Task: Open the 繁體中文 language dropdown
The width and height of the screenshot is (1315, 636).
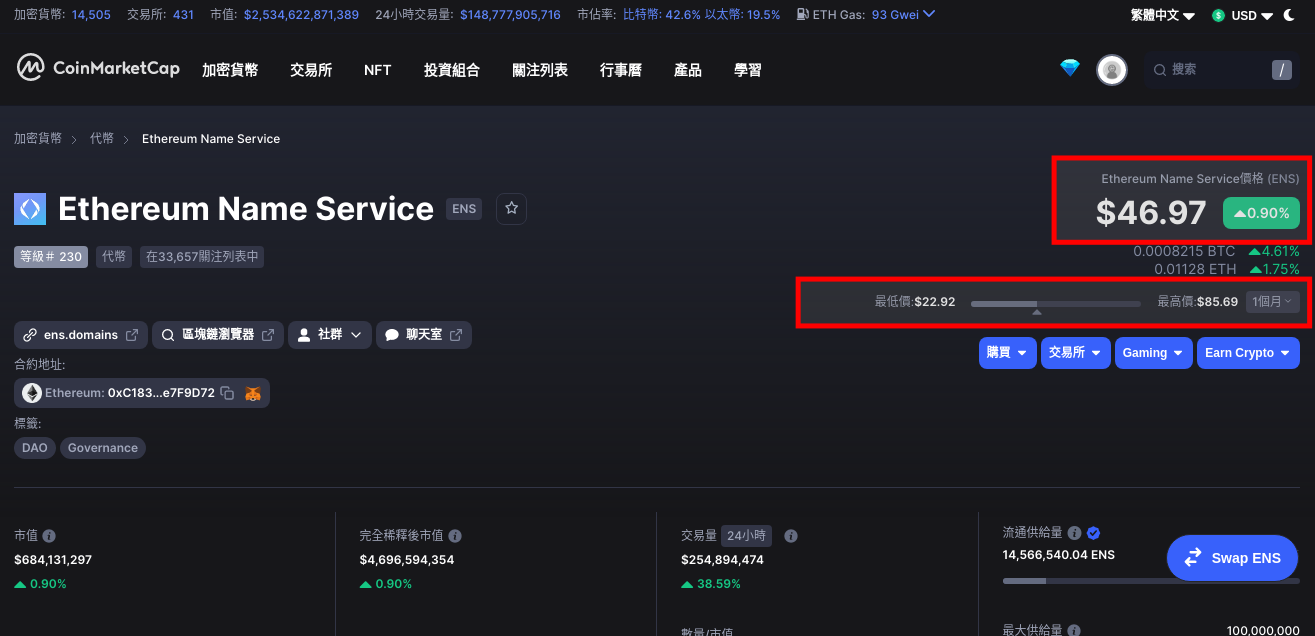Action: click(1162, 15)
